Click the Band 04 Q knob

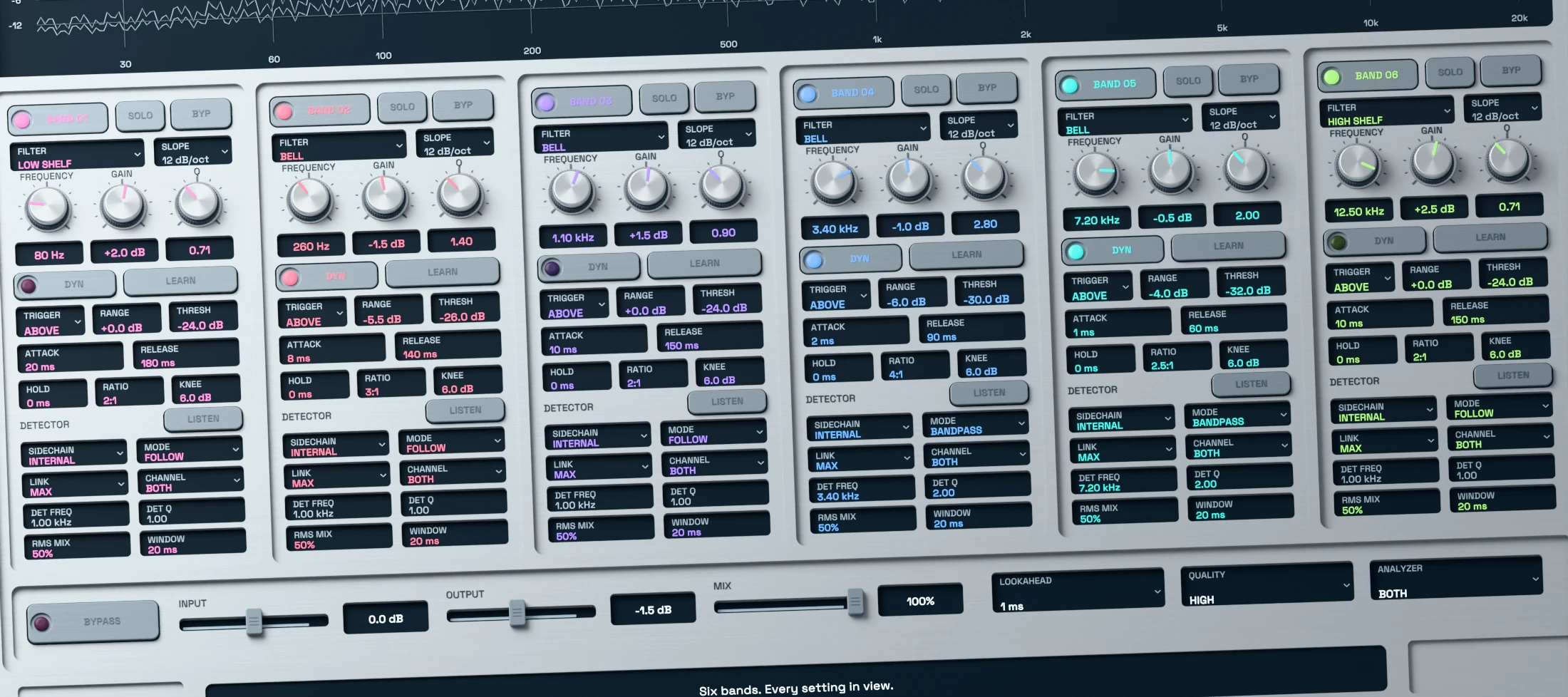(984, 176)
